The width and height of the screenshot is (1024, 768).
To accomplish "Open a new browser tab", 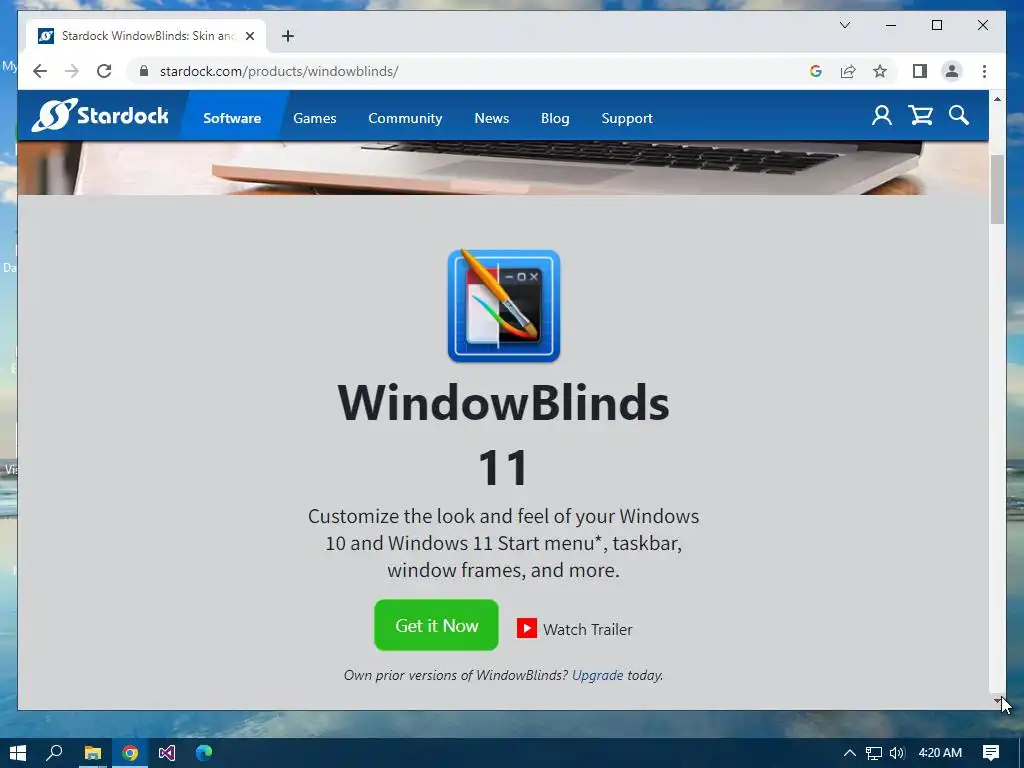I will (x=288, y=36).
